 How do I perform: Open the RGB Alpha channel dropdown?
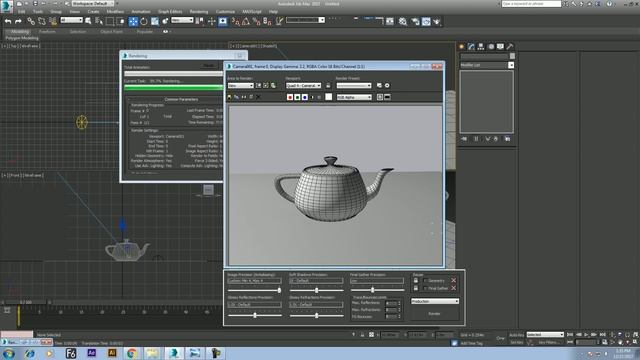(x=354, y=97)
